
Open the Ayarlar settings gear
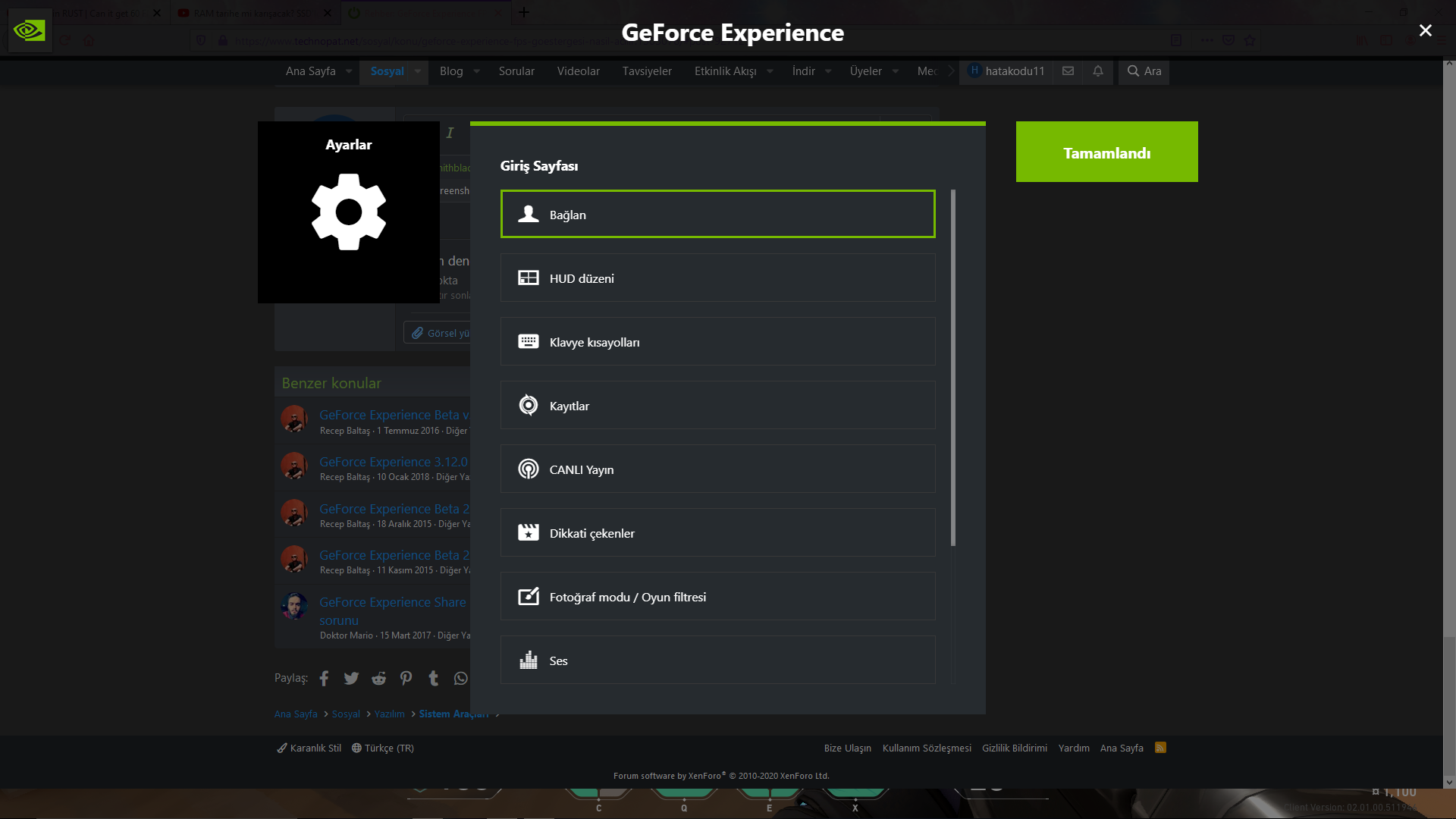(x=349, y=212)
